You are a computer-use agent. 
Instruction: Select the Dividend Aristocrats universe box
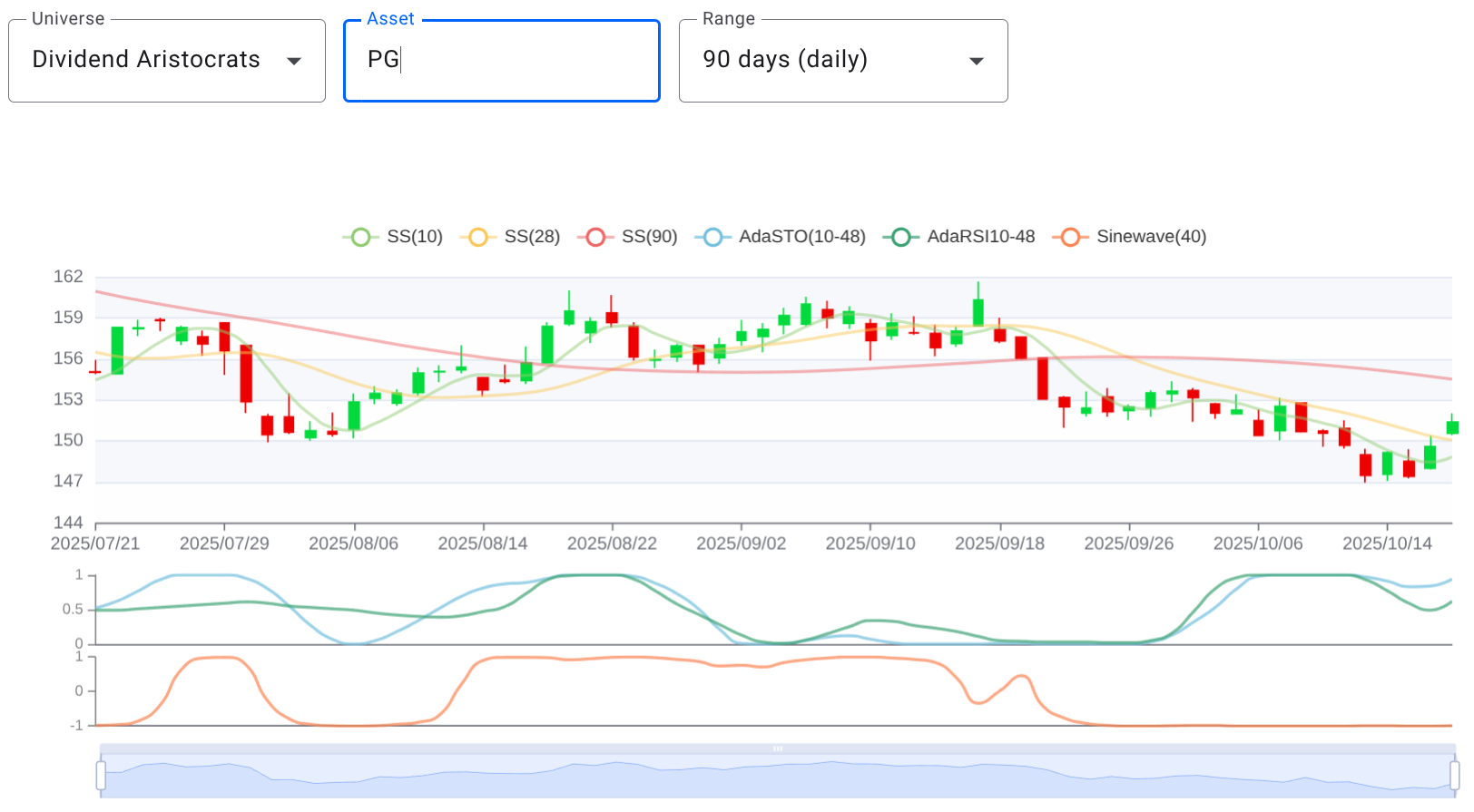point(167,61)
